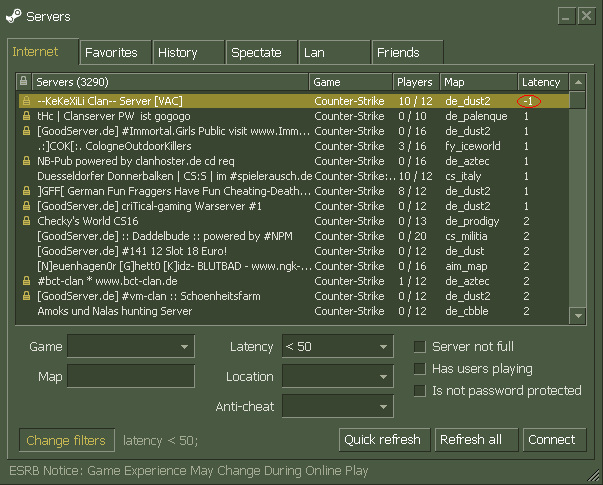Click lock icon on KeKeXiLi Clan server row
The width and height of the screenshot is (603, 485).
(26, 101)
